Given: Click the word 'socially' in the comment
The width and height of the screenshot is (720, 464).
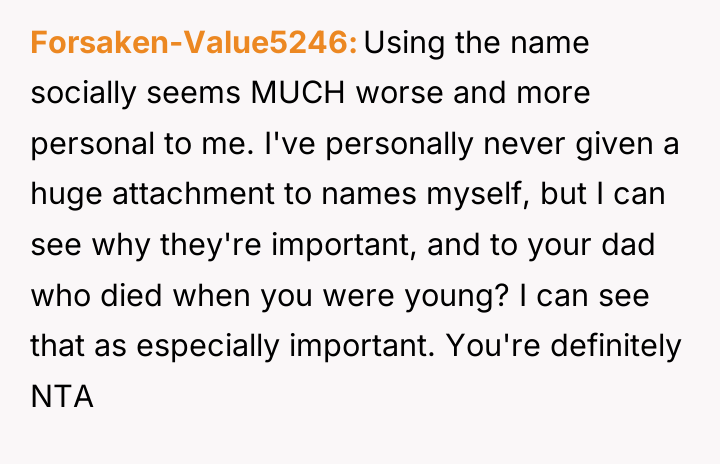Looking at the screenshot, I should tap(83, 95).
